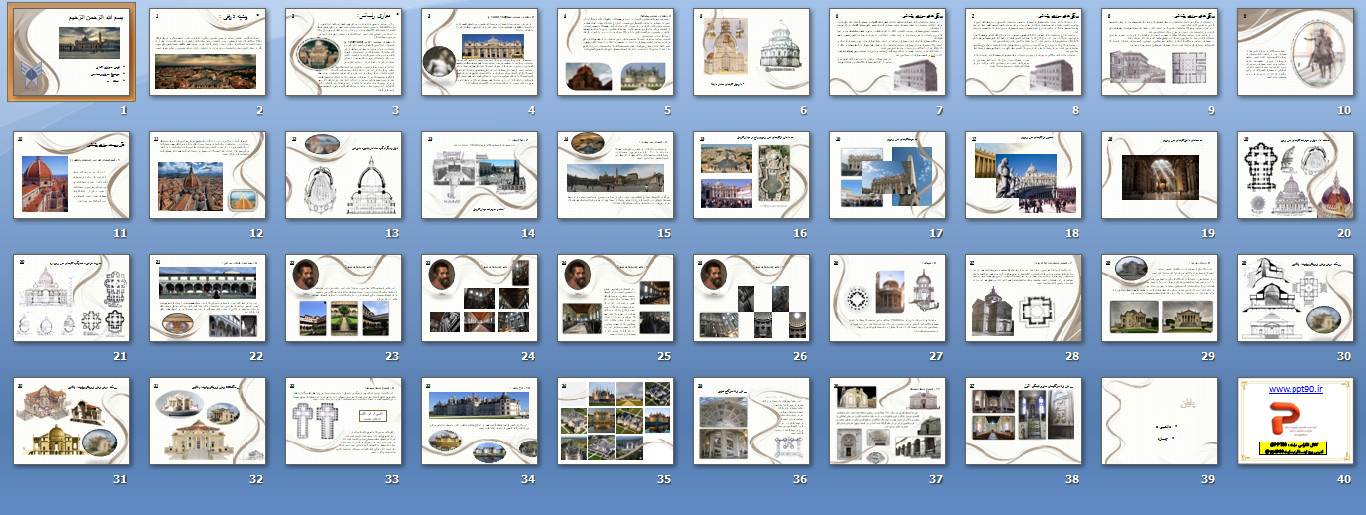Image resolution: width=1366 pixels, height=515 pixels.
Task: Pick slide 18 thumbnail
Action: [1023, 175]
